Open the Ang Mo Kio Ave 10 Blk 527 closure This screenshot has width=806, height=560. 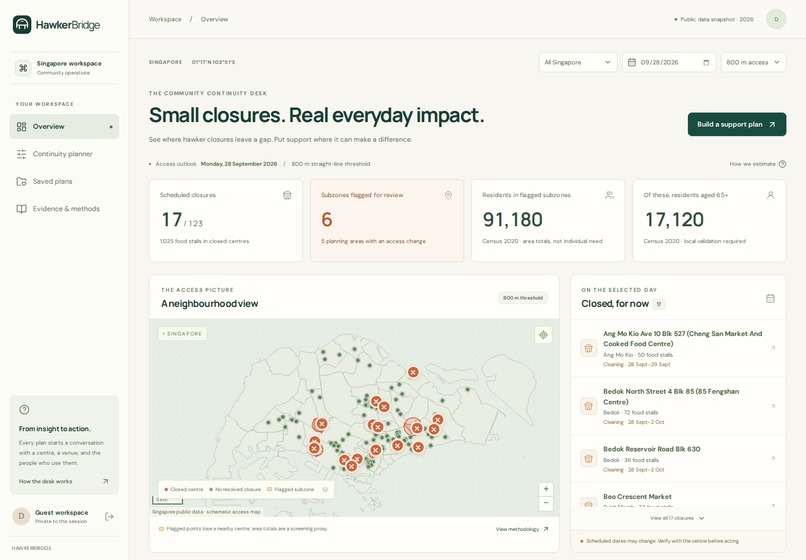tap(678, 349)
